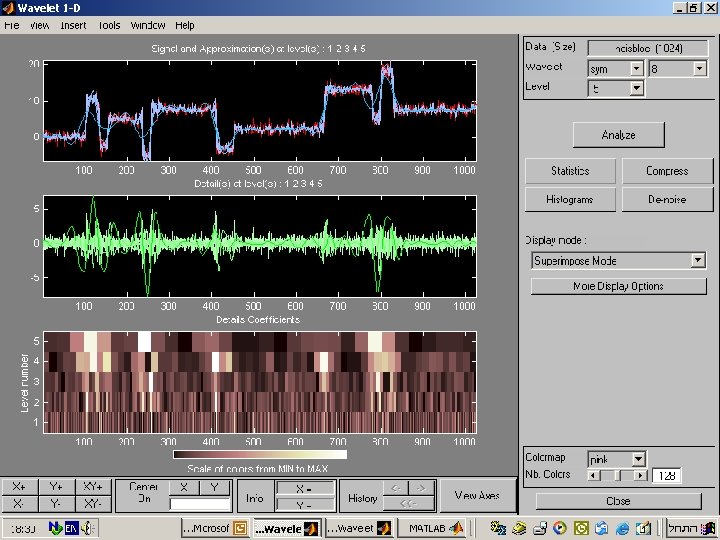Open the Display mode dropdown
The image size is (720, 540).
click(x=619, y=261)
